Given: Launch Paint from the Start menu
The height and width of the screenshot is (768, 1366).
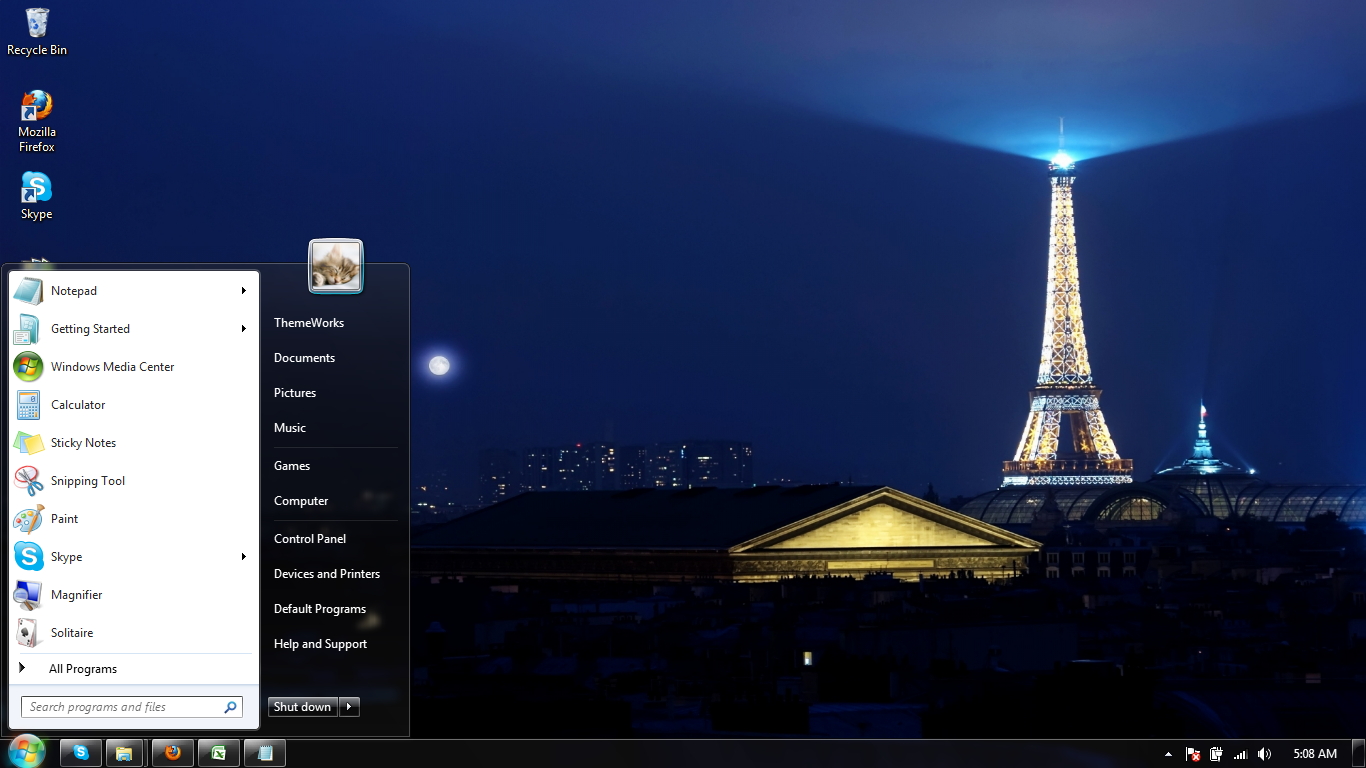Looking at the screenshot, I should (x=65, y=519).
